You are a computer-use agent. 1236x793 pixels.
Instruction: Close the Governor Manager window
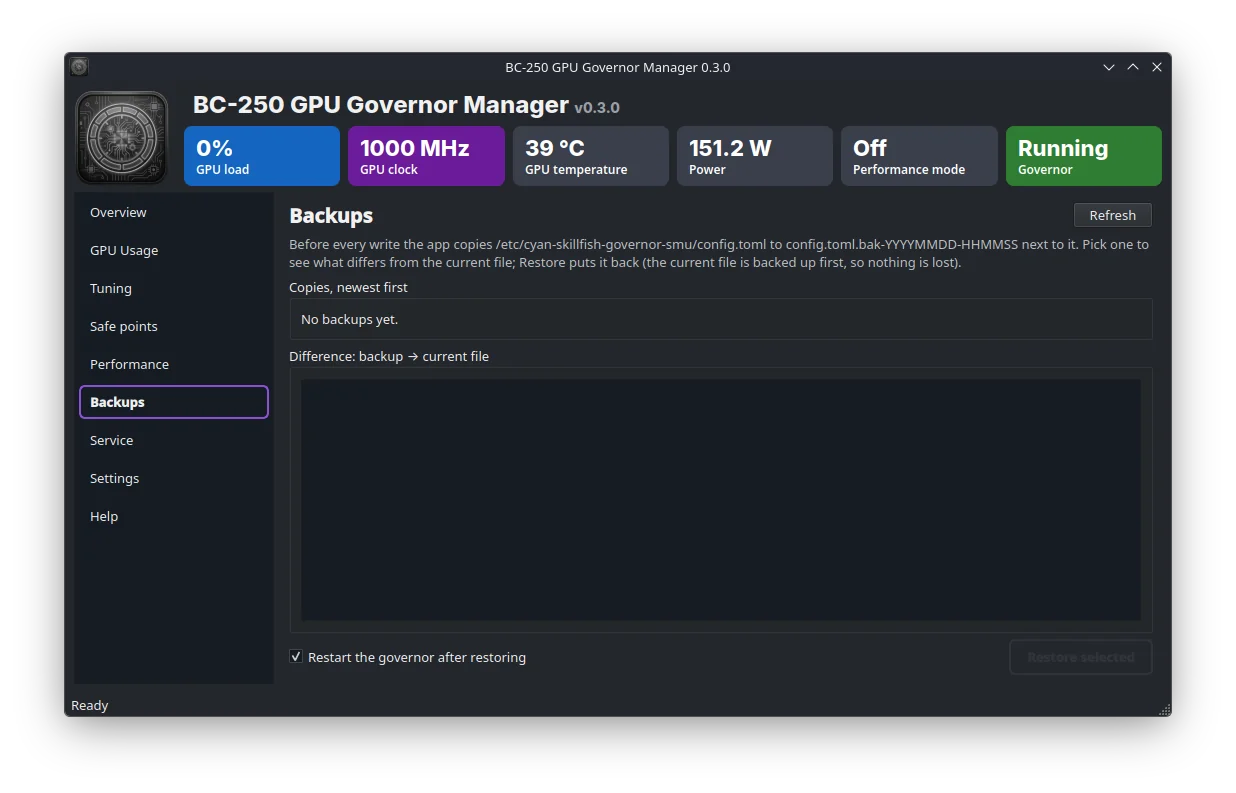coord(1157,67)
